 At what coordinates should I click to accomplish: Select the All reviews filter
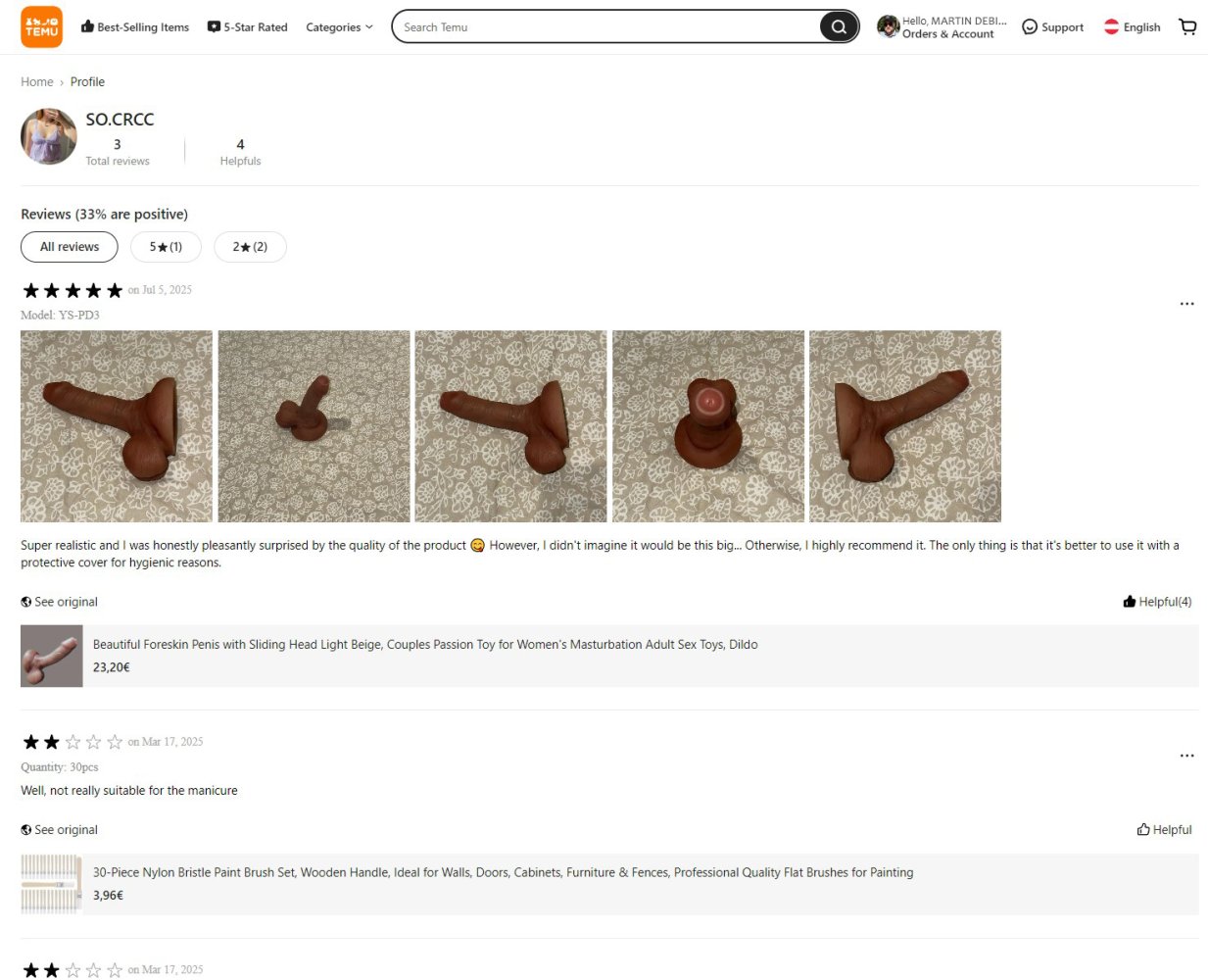coord(70,247)
